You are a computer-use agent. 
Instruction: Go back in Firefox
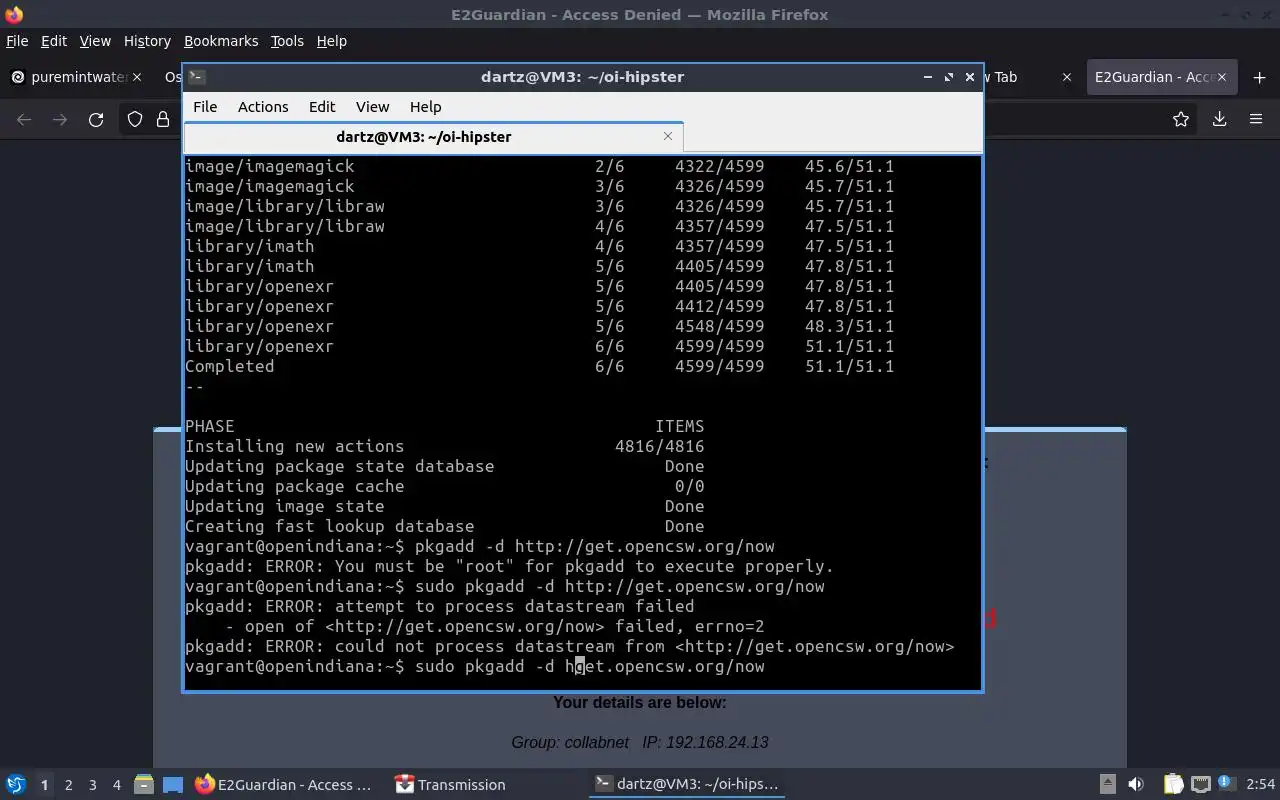tap(24, 120)
